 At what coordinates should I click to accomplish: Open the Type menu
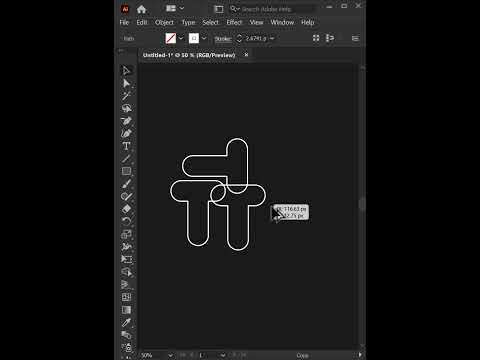188,22
